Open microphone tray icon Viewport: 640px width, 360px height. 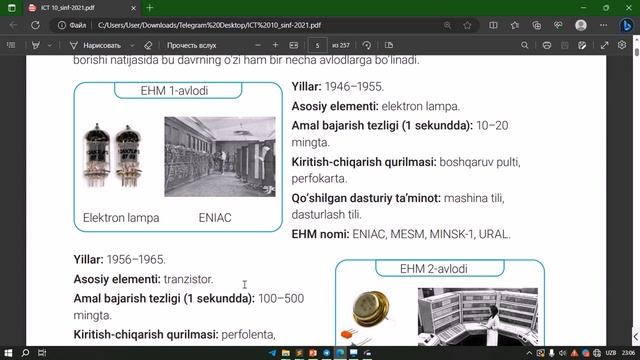coord(551,353)
